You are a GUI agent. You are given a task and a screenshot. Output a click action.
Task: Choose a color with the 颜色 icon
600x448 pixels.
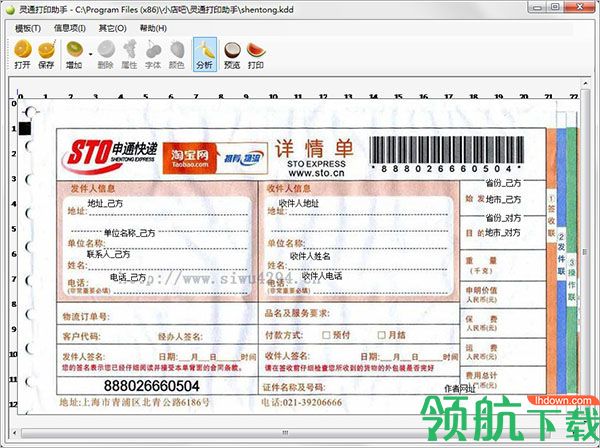click(177, 54)
